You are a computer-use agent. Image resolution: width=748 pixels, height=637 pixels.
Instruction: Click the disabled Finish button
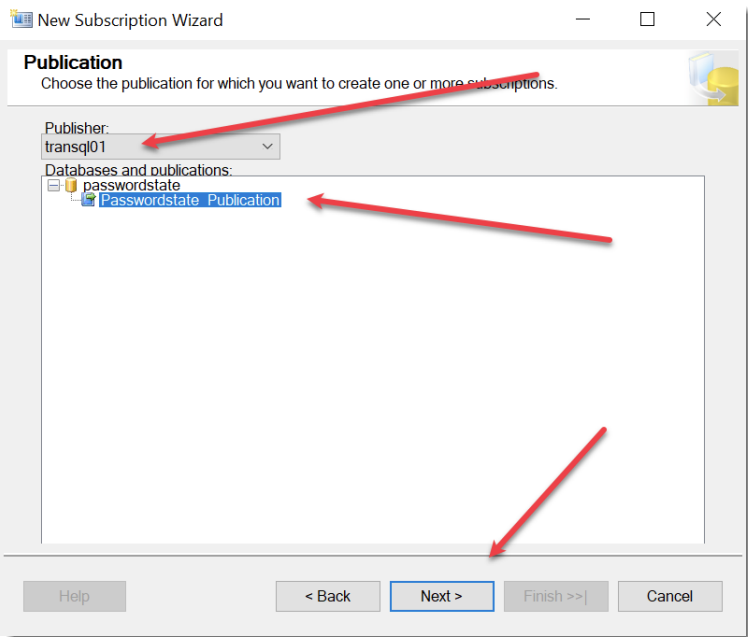[x=556, y=596]
